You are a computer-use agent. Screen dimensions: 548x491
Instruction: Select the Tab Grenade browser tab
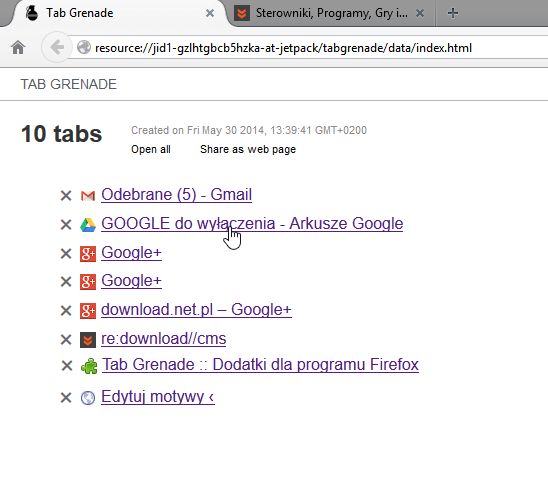[x=80, y=13]
